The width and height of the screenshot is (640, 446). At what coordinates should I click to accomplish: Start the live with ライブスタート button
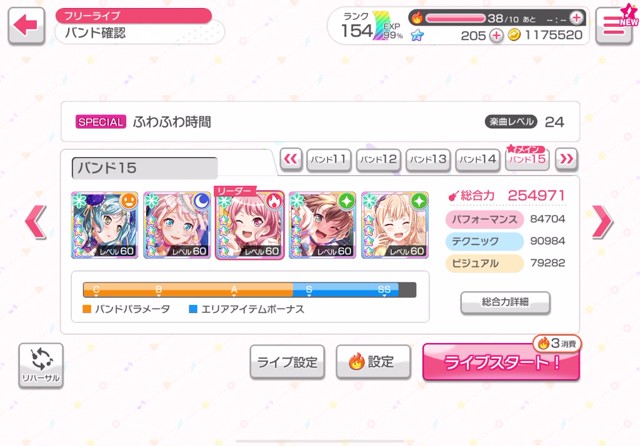[501, 362]
